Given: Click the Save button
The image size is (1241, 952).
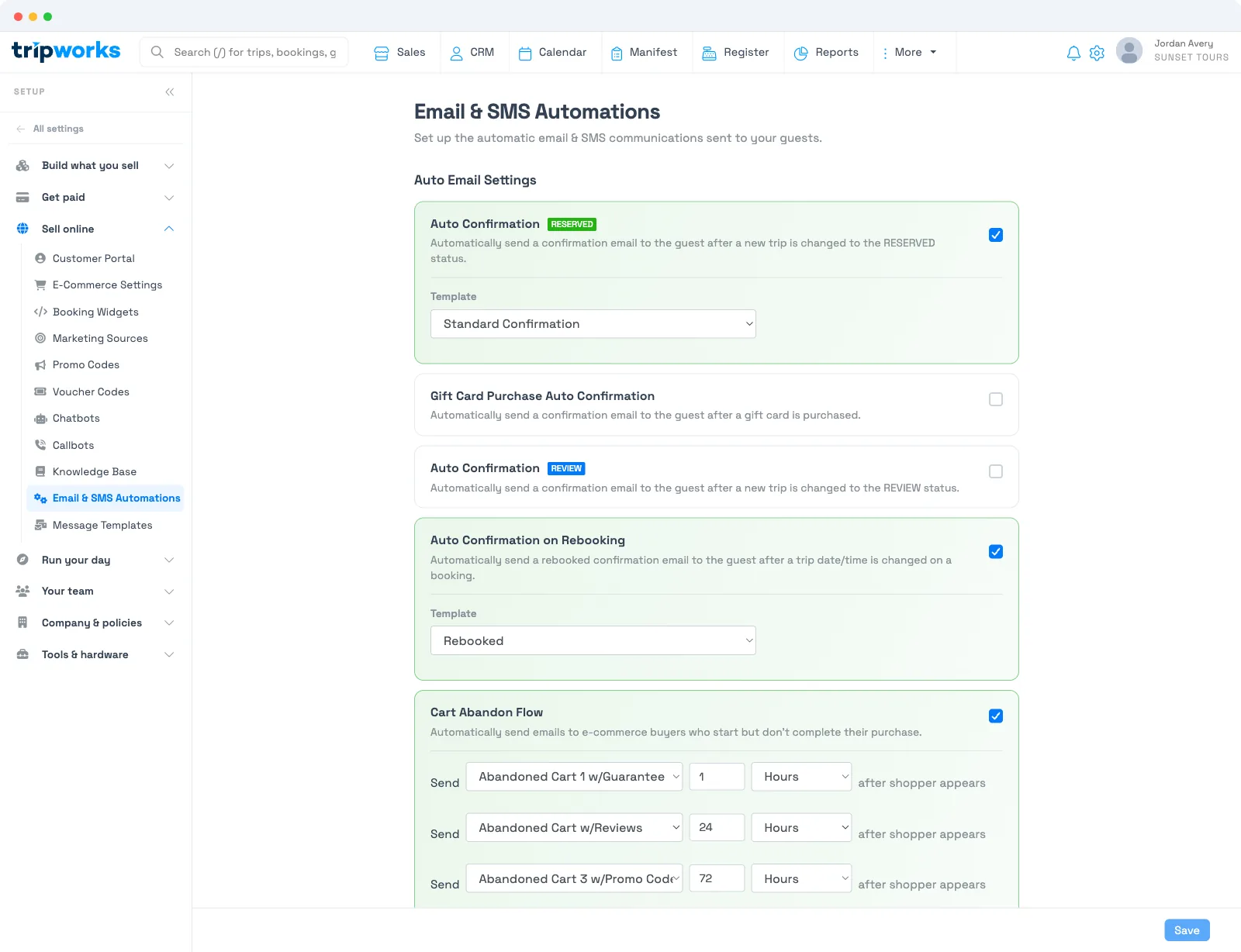Looking at the screenshot, I should [x=1187, y=930].
